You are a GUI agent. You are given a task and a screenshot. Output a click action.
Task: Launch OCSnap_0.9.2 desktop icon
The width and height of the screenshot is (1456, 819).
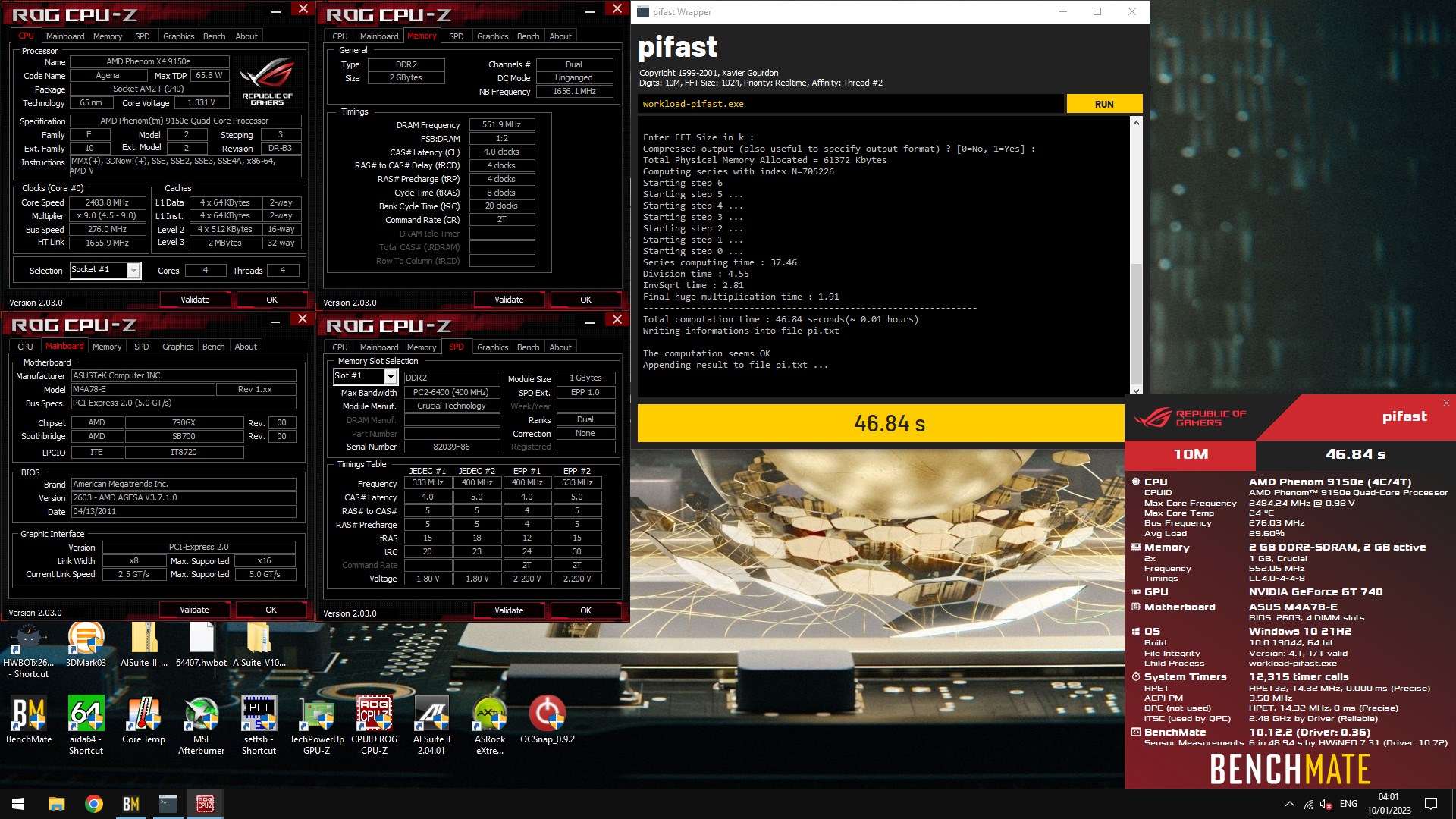click(x=547, y=720)
